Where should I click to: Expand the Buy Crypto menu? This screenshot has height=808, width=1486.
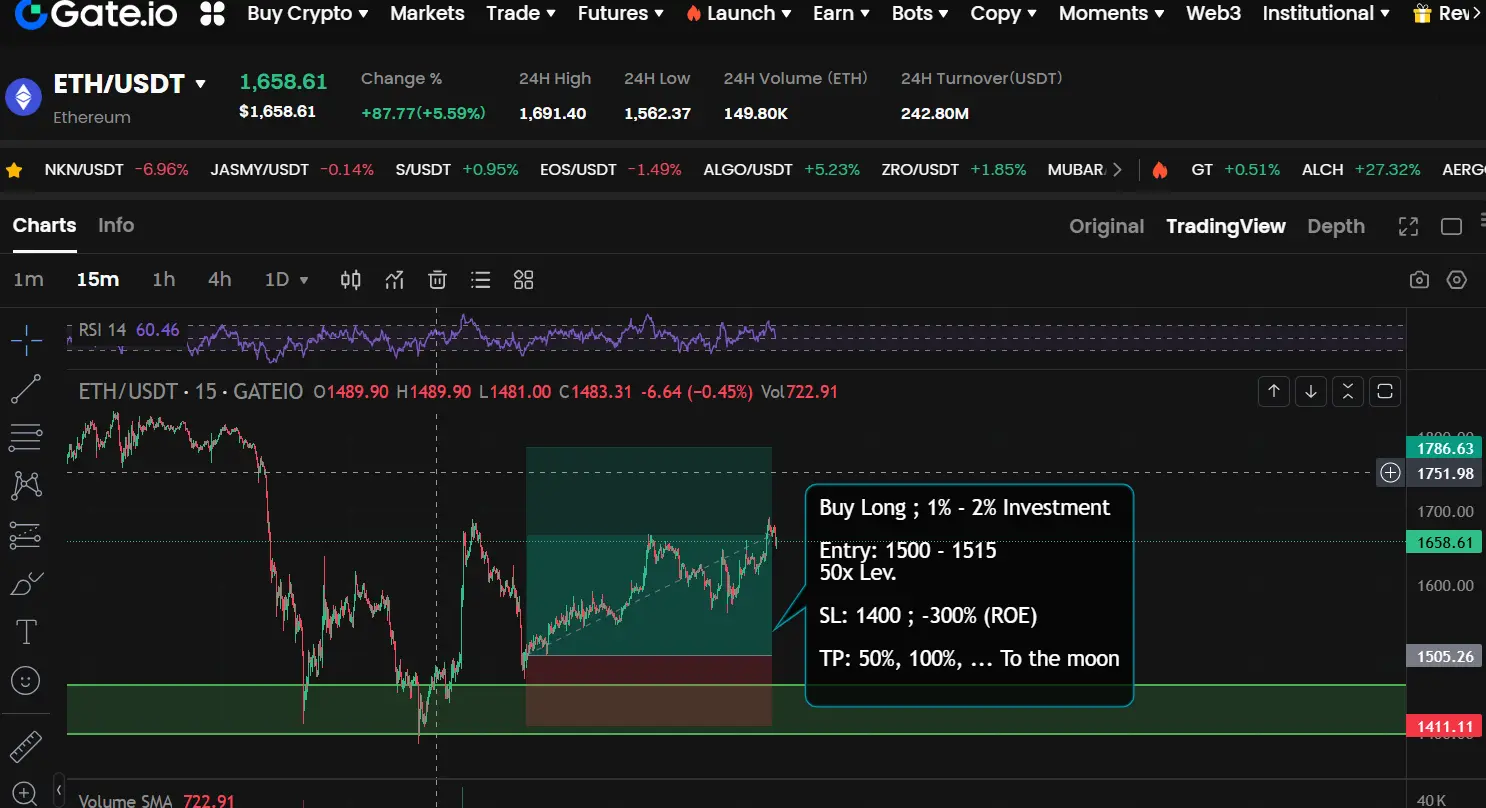308,13
